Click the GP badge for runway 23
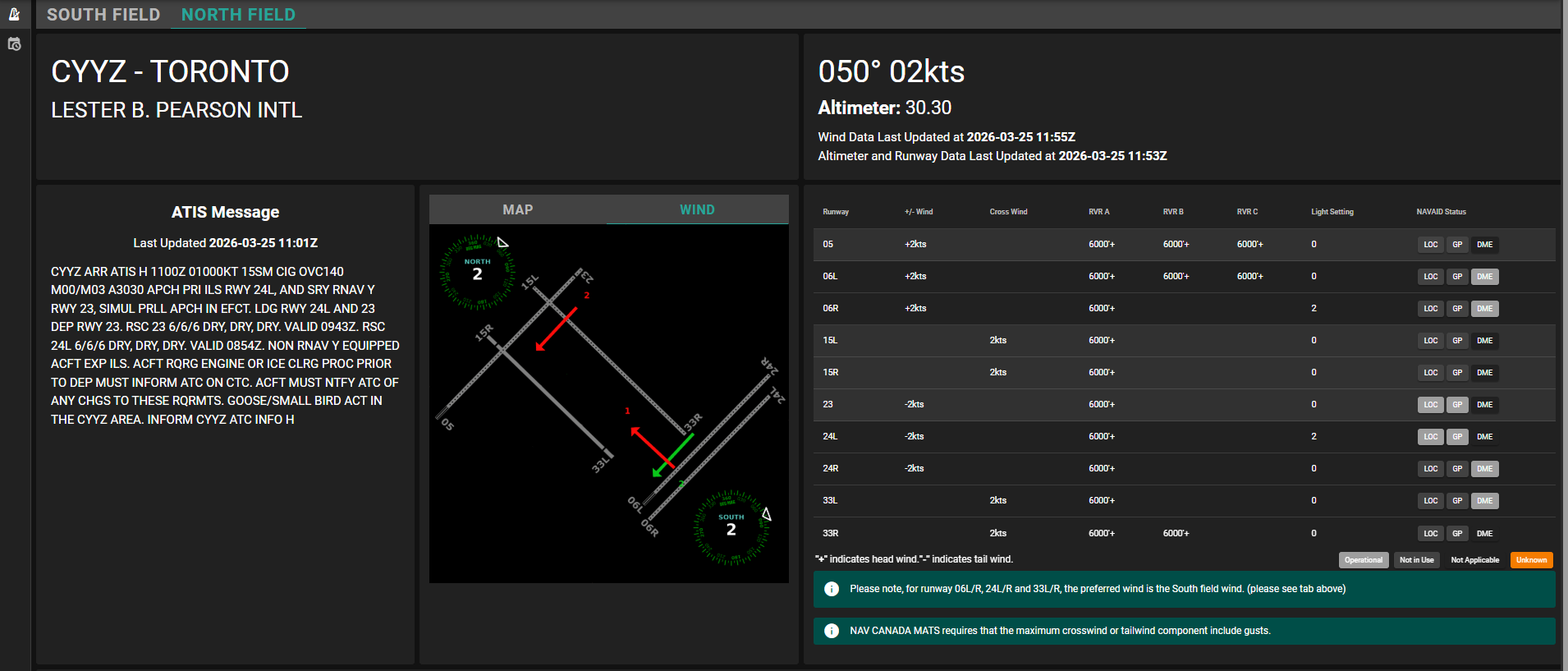The image size is (1568, 671). click(x=1457, y=405)
